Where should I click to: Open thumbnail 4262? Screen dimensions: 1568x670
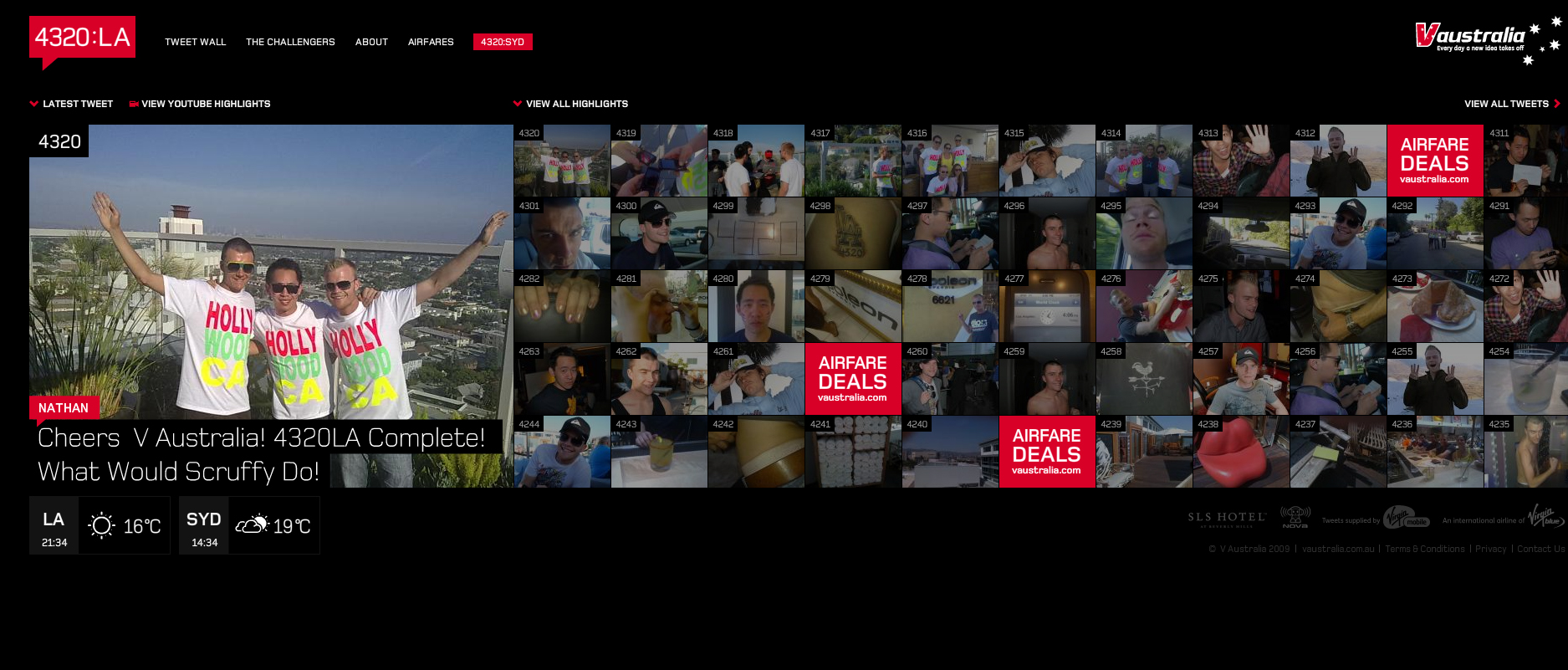[659, 379]
